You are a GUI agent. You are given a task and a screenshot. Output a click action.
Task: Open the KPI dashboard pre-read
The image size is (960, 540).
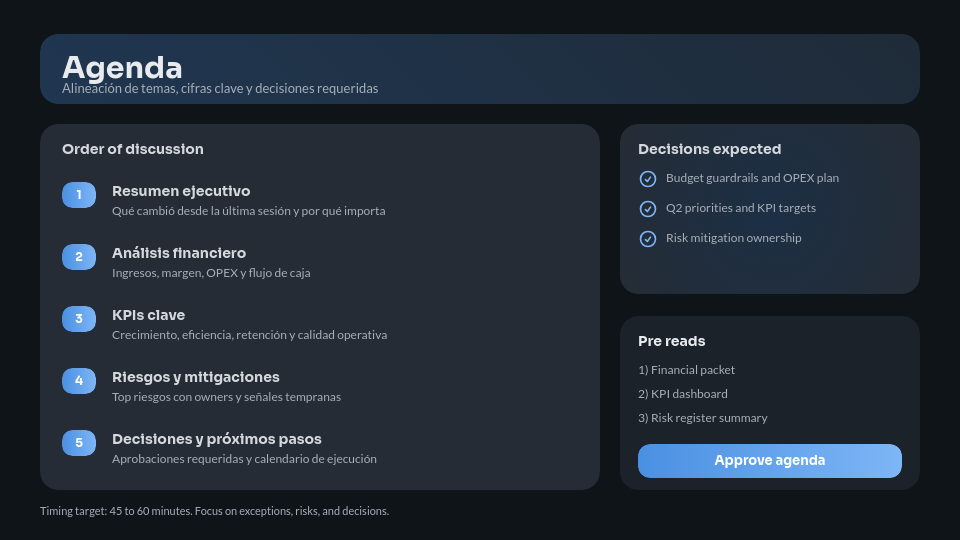coord(683,394)
